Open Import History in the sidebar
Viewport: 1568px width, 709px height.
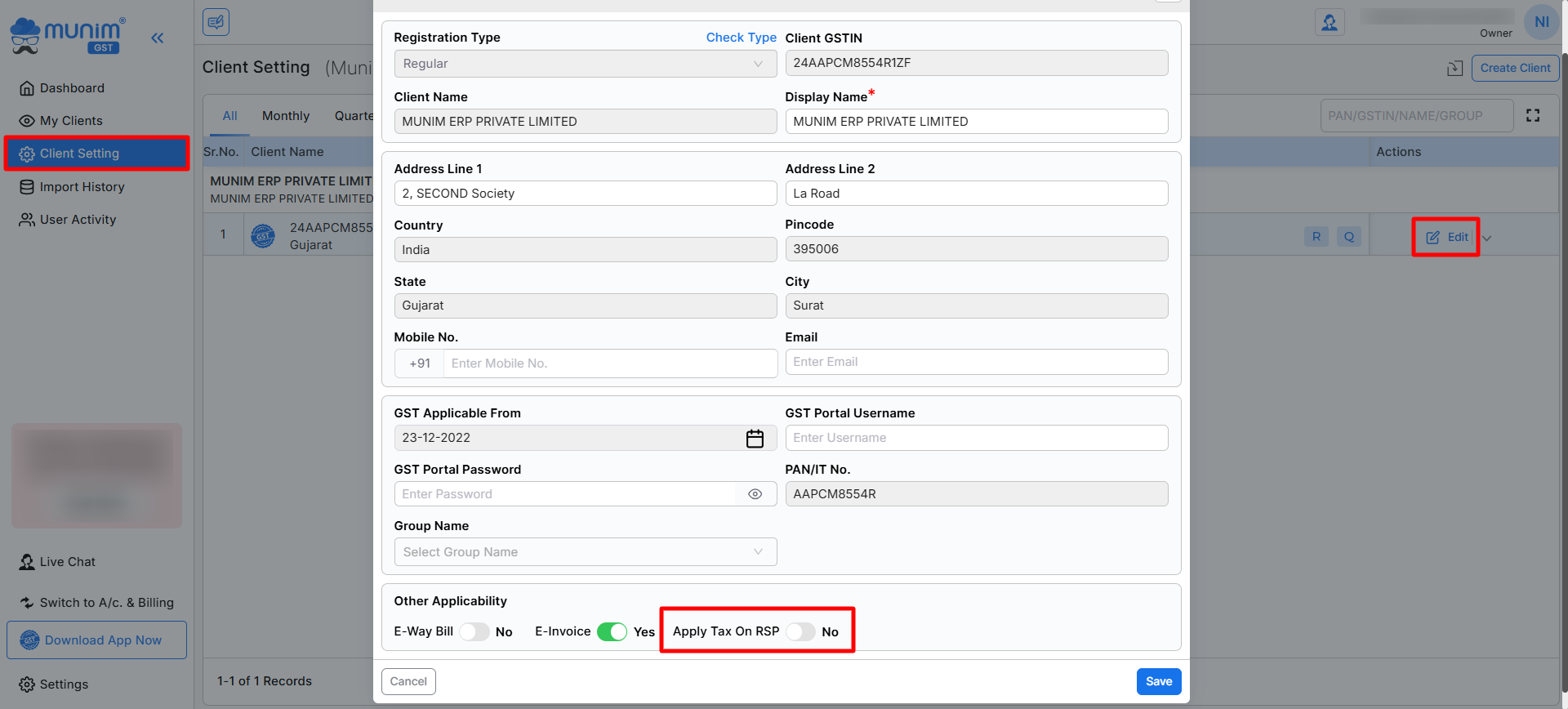point(82,187)
